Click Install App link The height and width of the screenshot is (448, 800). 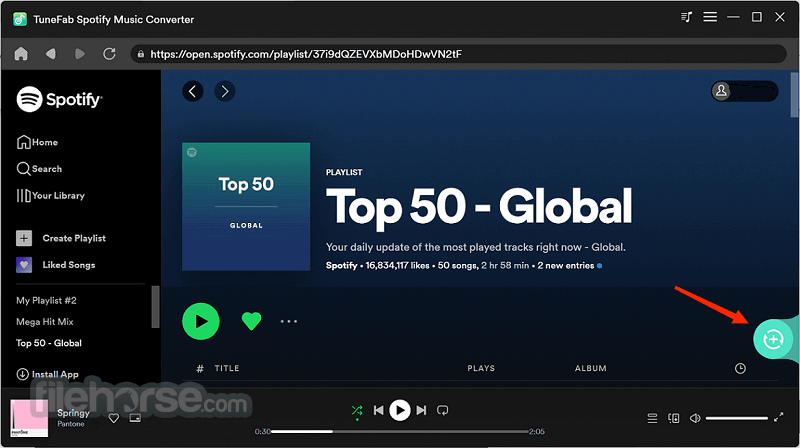click(x=47, y=374)
